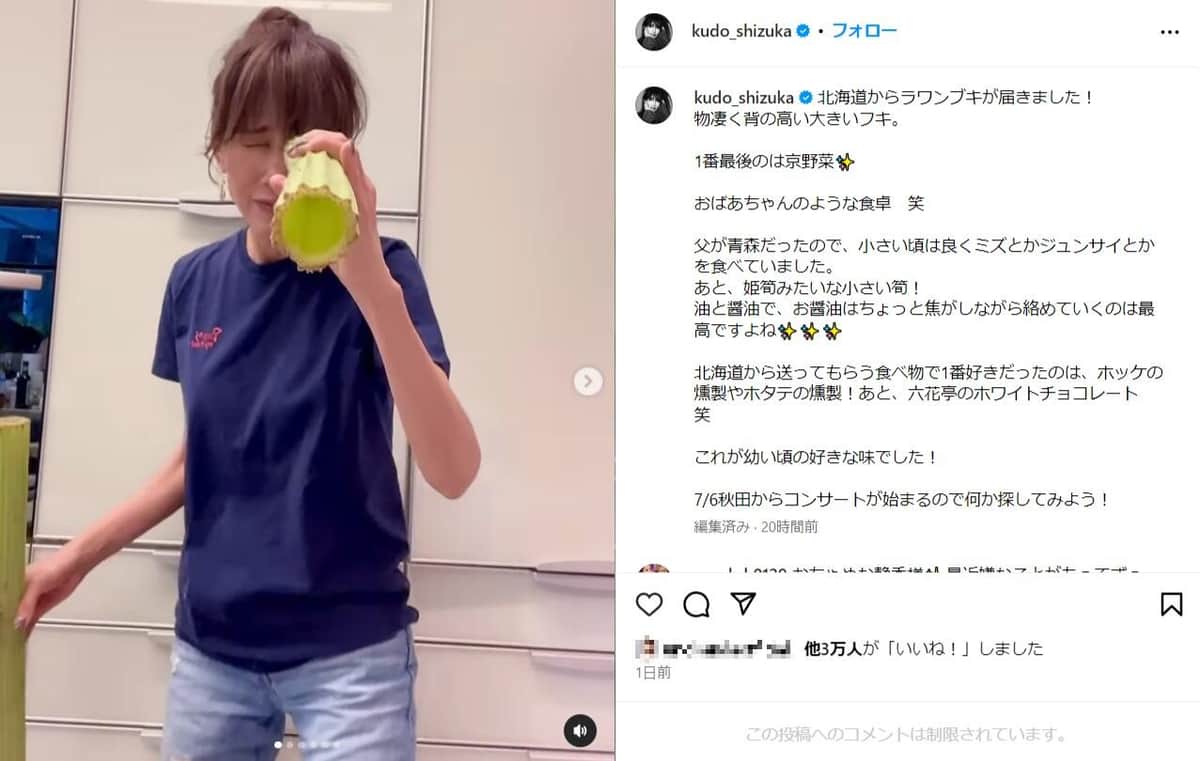Viewport: 1200px width, 761px height.
Task: Share the post via paper plane icon
Action: click(742, 603)
